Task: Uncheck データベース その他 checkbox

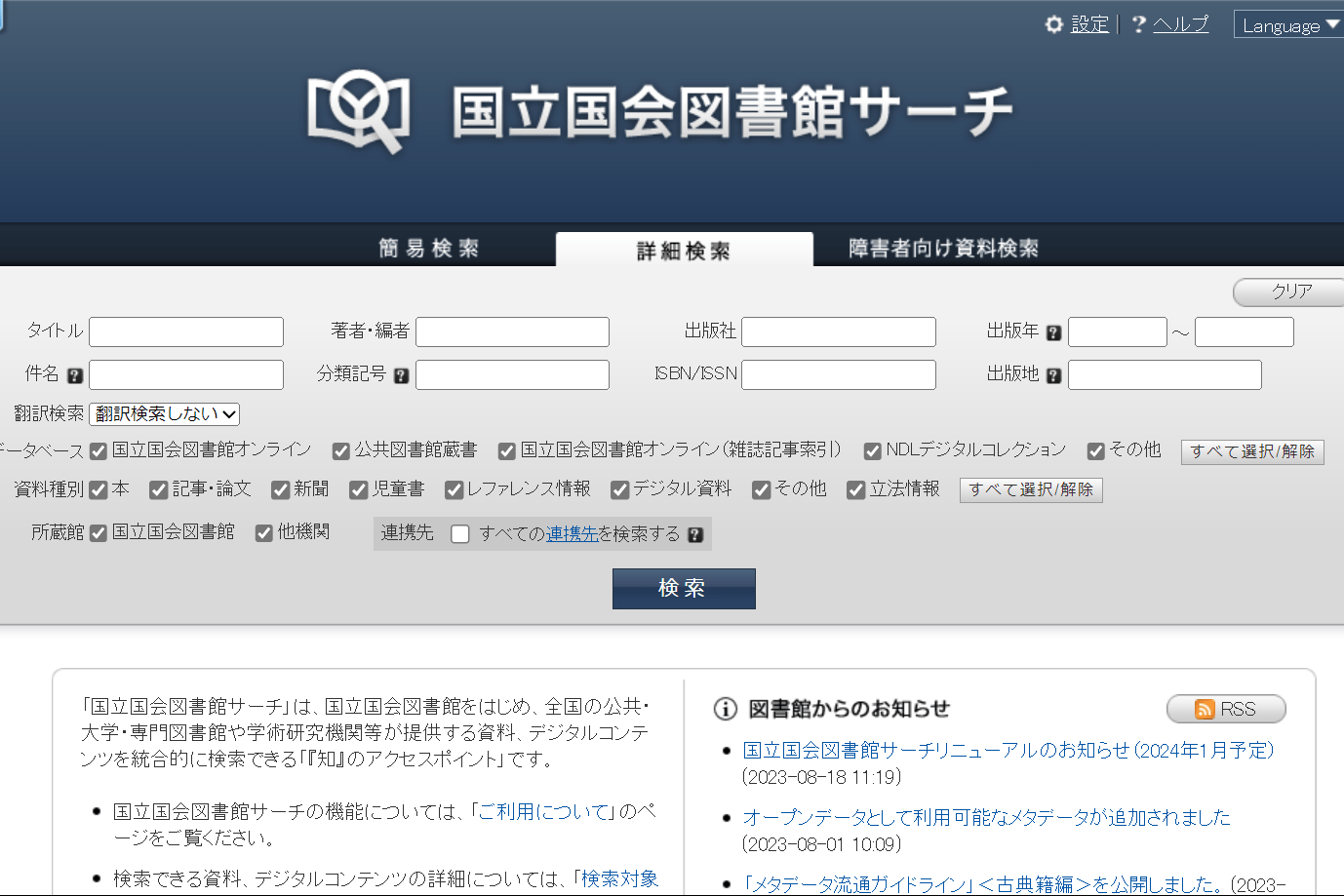Action: click(1096, 451)
